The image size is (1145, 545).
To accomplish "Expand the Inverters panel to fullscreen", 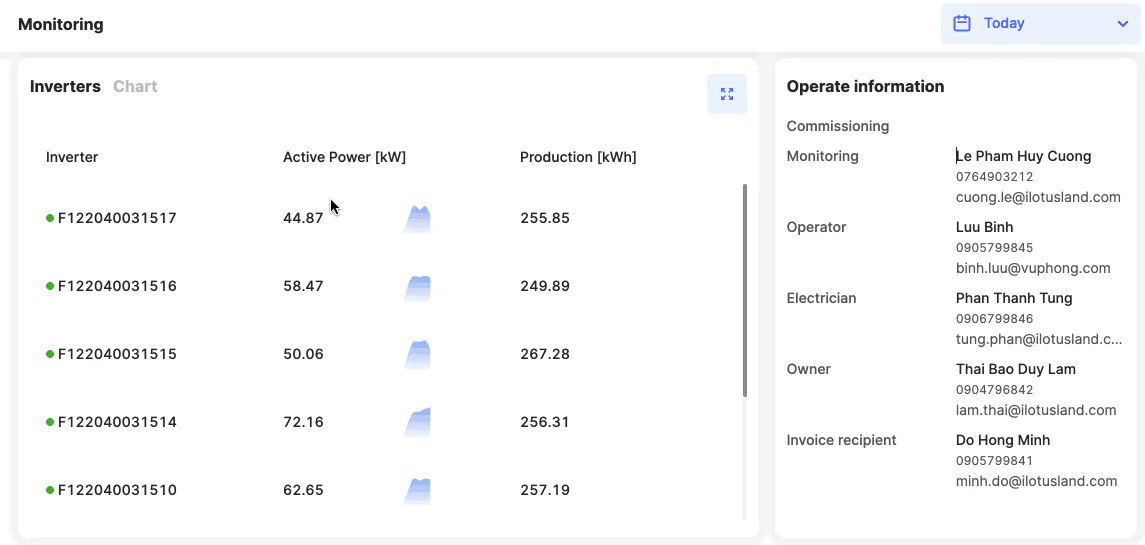I will tap(726, 94).
